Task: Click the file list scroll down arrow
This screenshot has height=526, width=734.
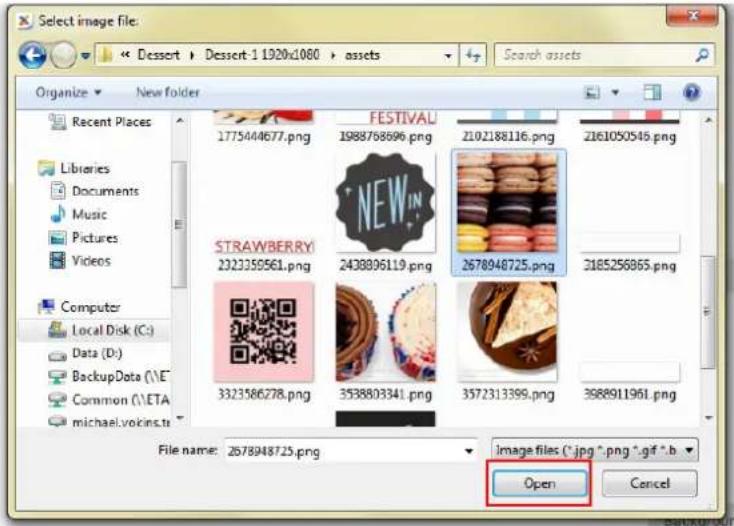Action: pyautogui.click(x=708, y=417)
